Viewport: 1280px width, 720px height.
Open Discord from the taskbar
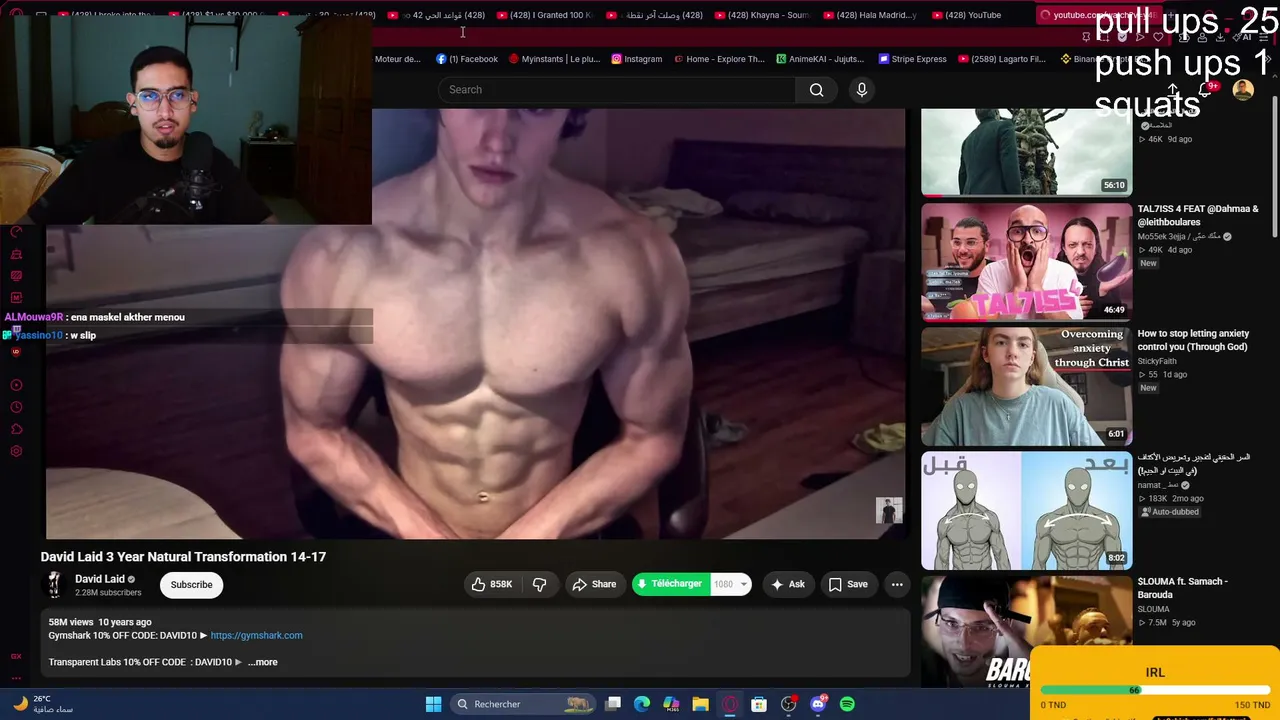point(818,704)
